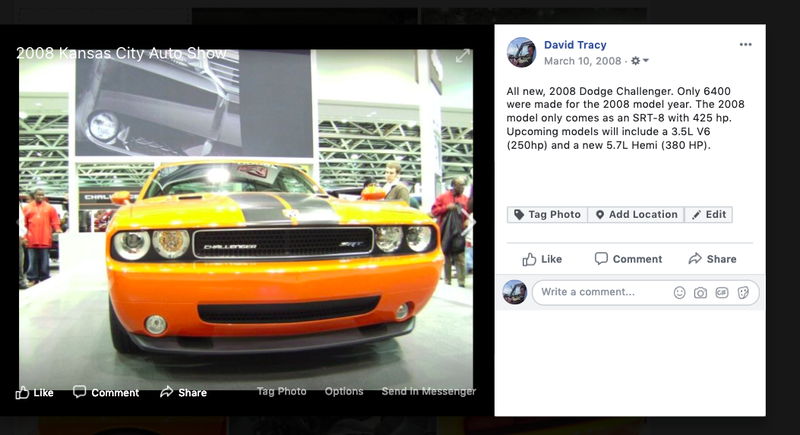Image resolution: width=800 pixels, height=435 pixels.
Task: Click the photo caption text about Challenger
Action: (625, 118)
